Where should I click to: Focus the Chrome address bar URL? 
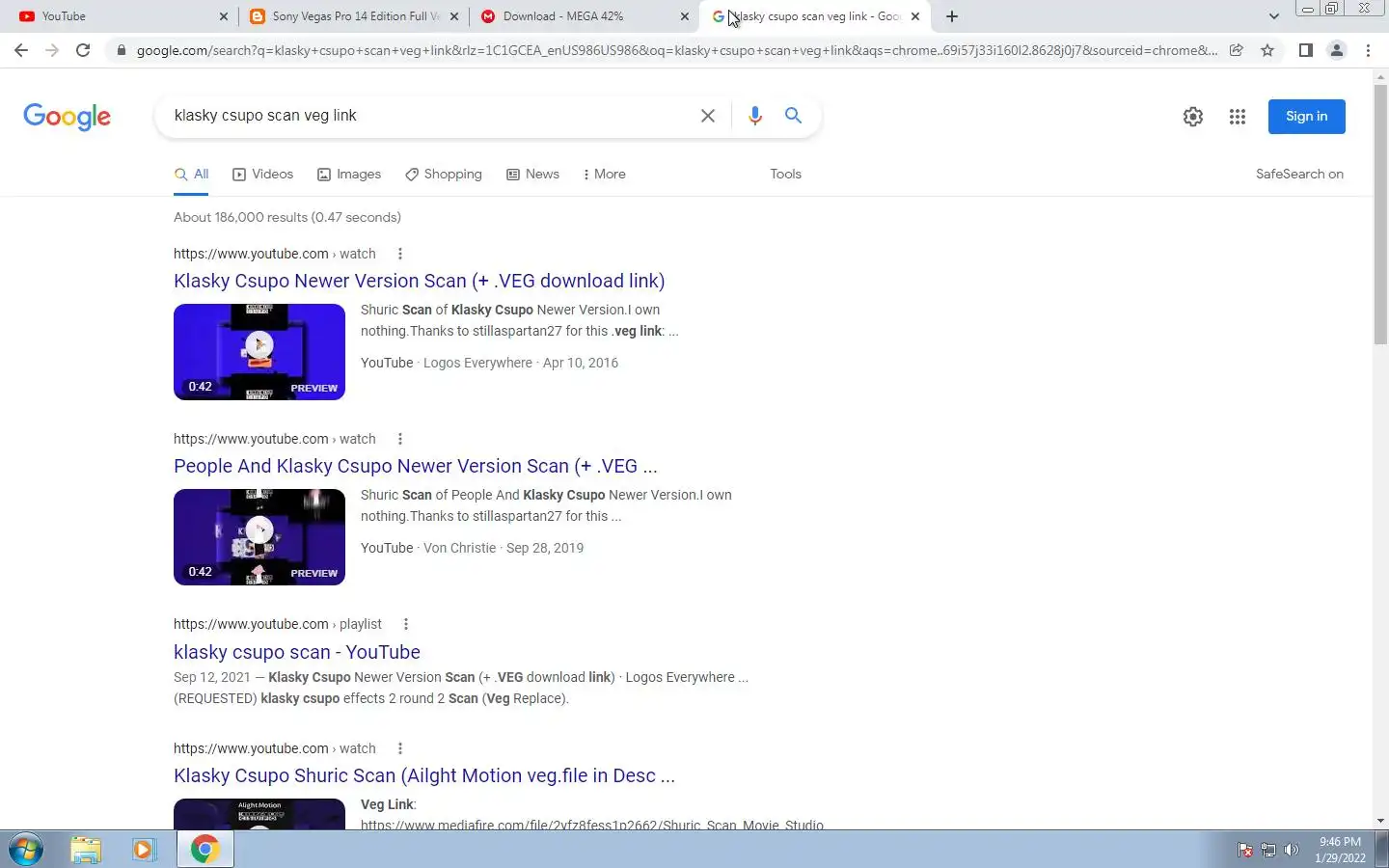[675, 50]
